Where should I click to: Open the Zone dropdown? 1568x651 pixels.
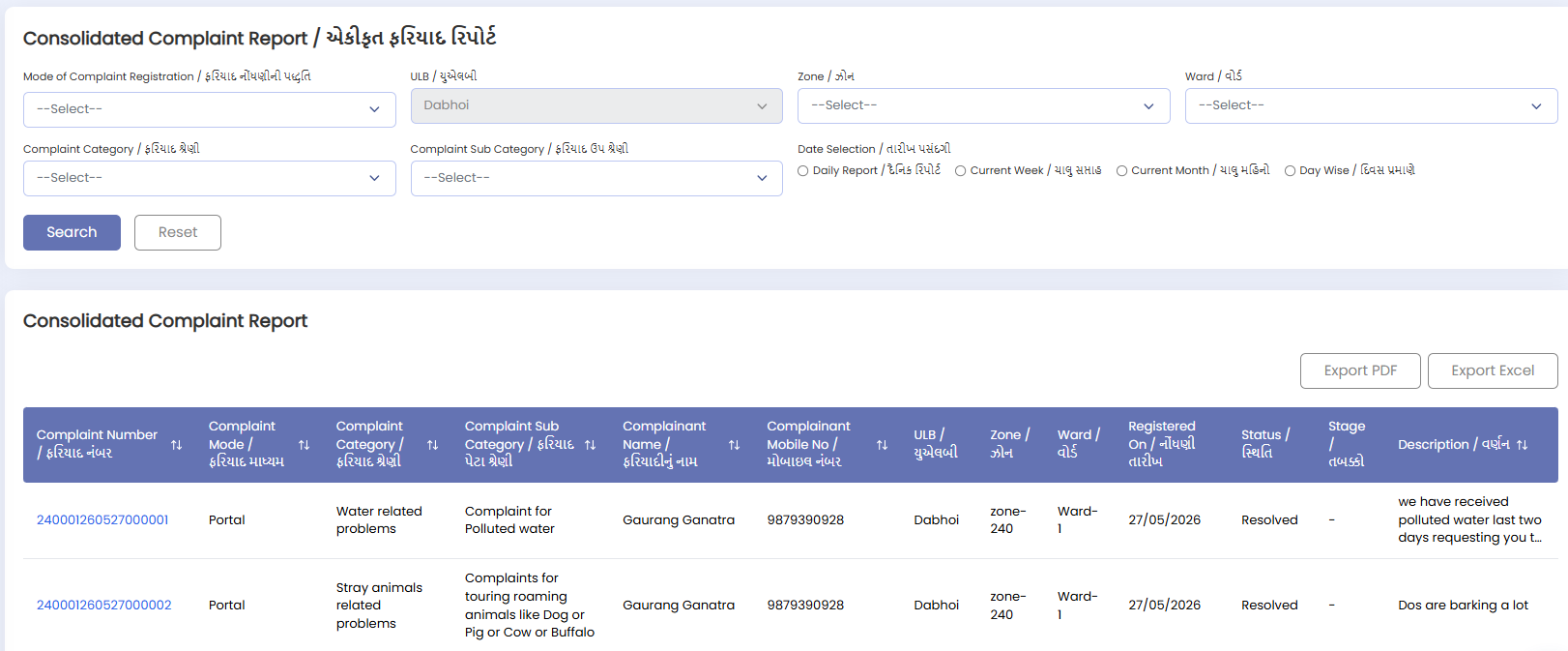click(x=983, y=105)
